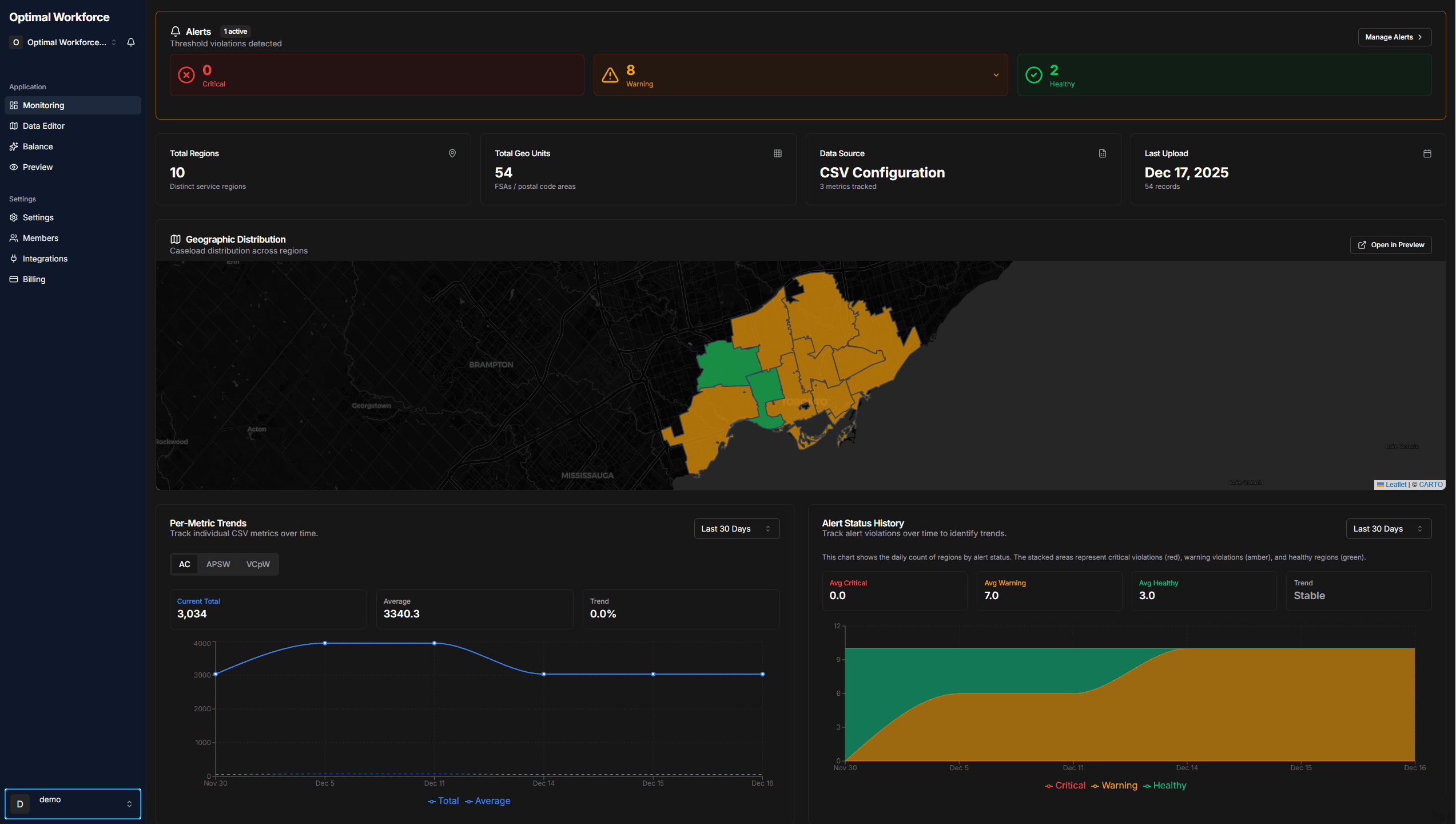Click the notification bell icon
This screenshot has height=824, width=1456.
click(x=131, y=42)
